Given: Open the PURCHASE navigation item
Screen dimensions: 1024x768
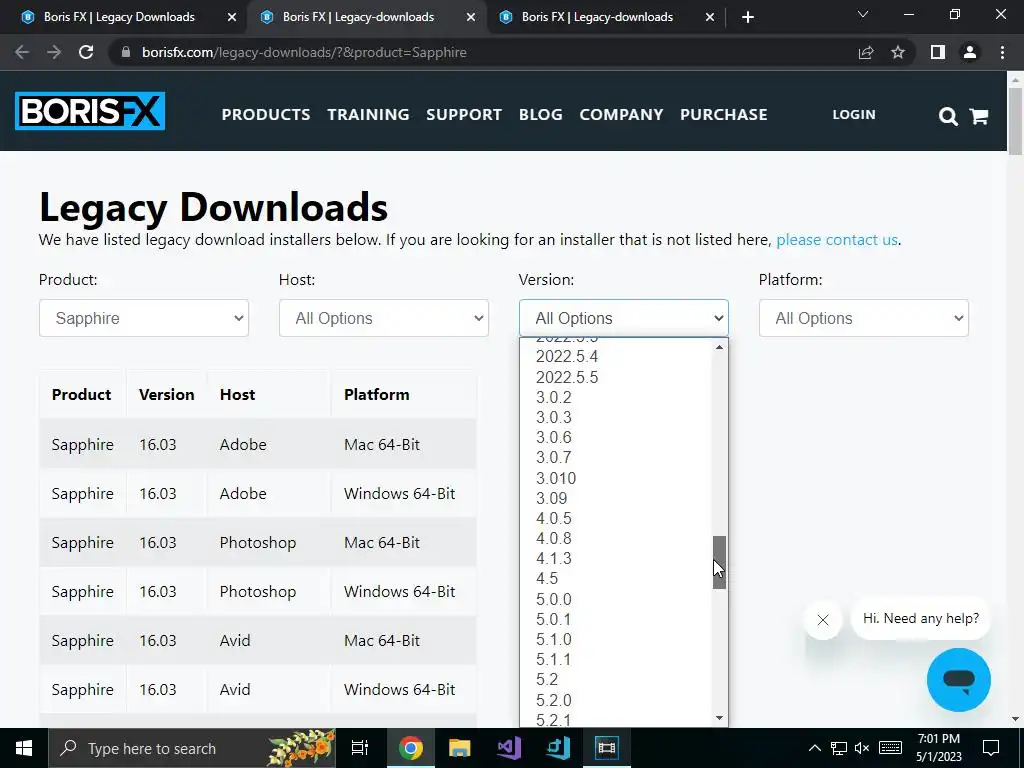Looking at the screenshot, I should coord(724,114).
